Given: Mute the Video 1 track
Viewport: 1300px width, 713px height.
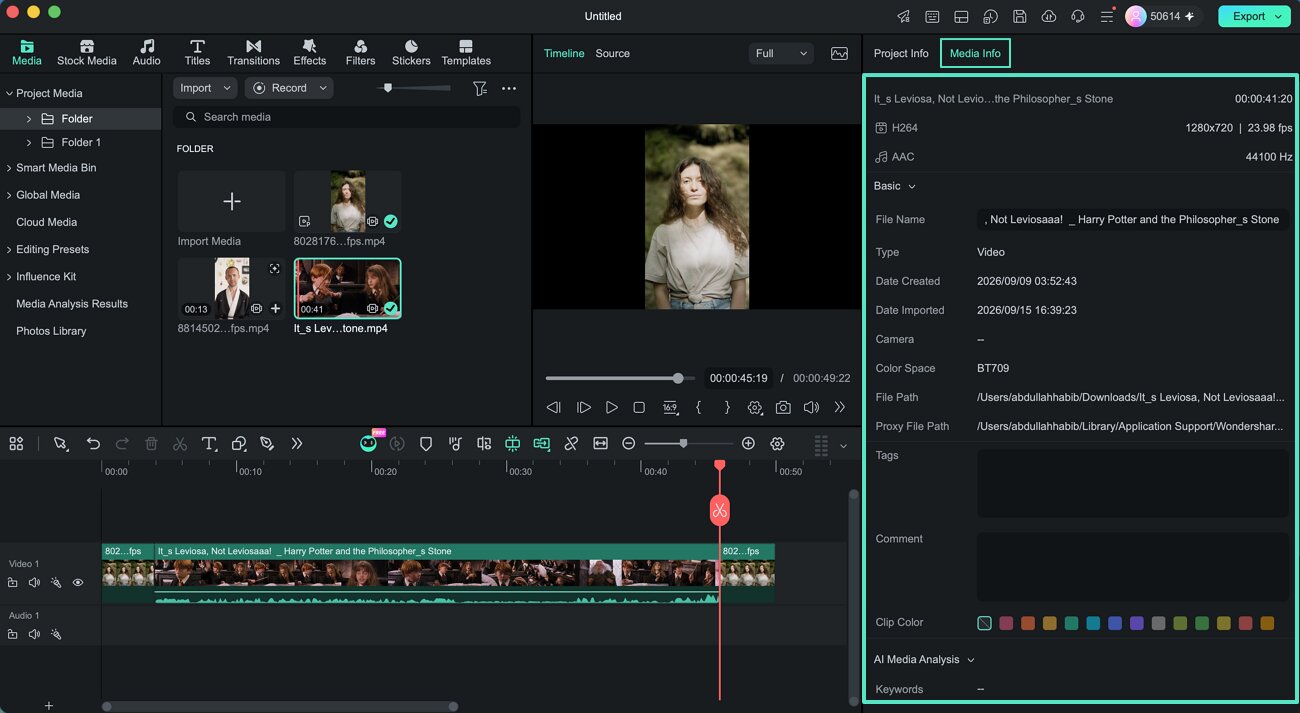Looking at the screenshot, I should [34, 582].
